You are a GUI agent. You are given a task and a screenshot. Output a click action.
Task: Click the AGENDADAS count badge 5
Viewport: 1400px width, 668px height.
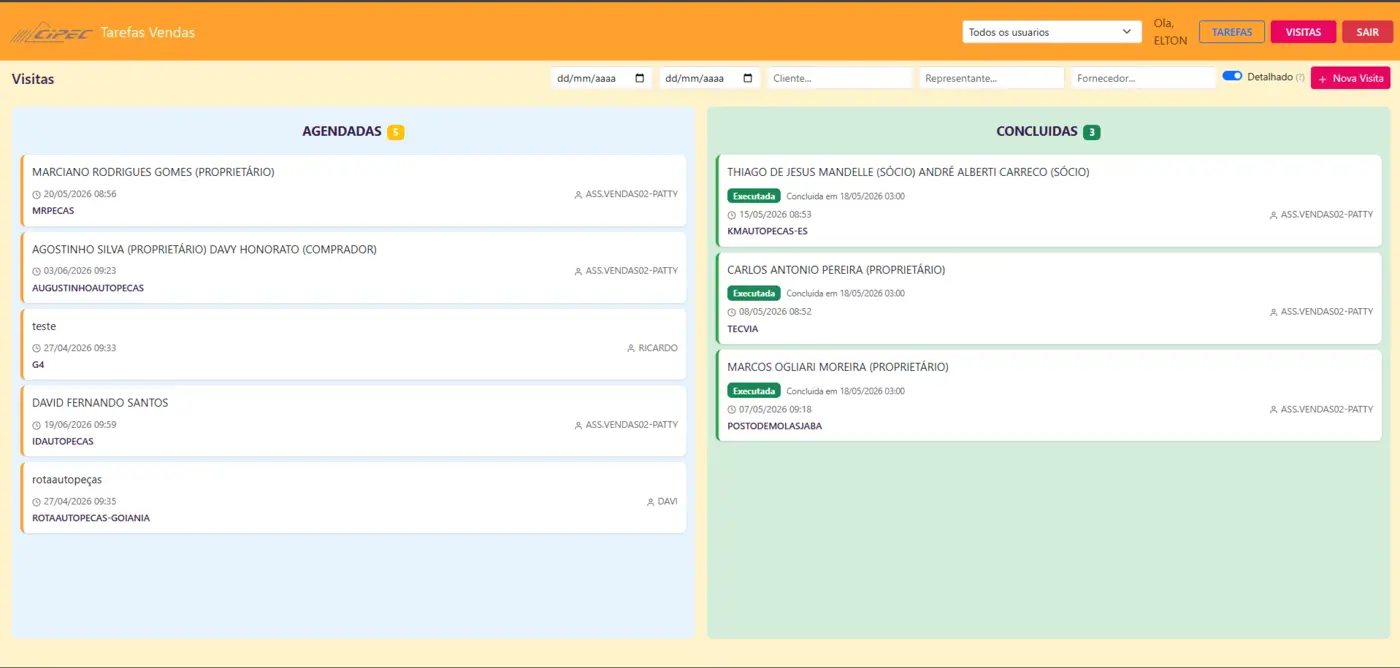[396, 132]
